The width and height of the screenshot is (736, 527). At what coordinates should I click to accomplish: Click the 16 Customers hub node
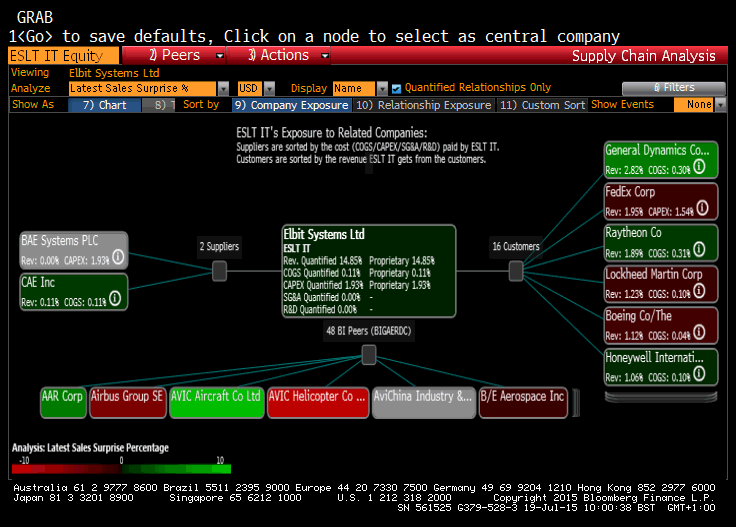point(516,271)
